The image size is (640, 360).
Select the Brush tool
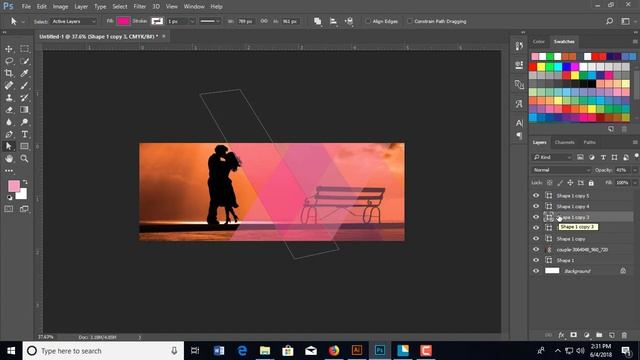24,85
